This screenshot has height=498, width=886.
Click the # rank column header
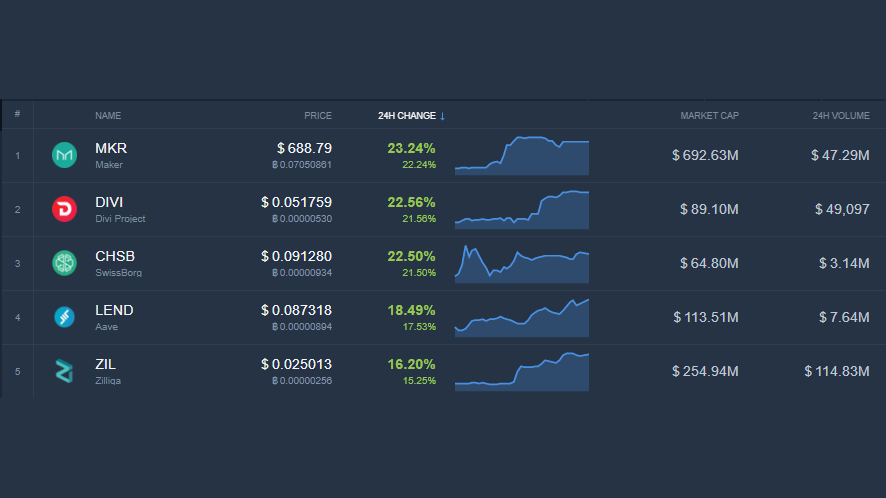click(x=18, y=114)
